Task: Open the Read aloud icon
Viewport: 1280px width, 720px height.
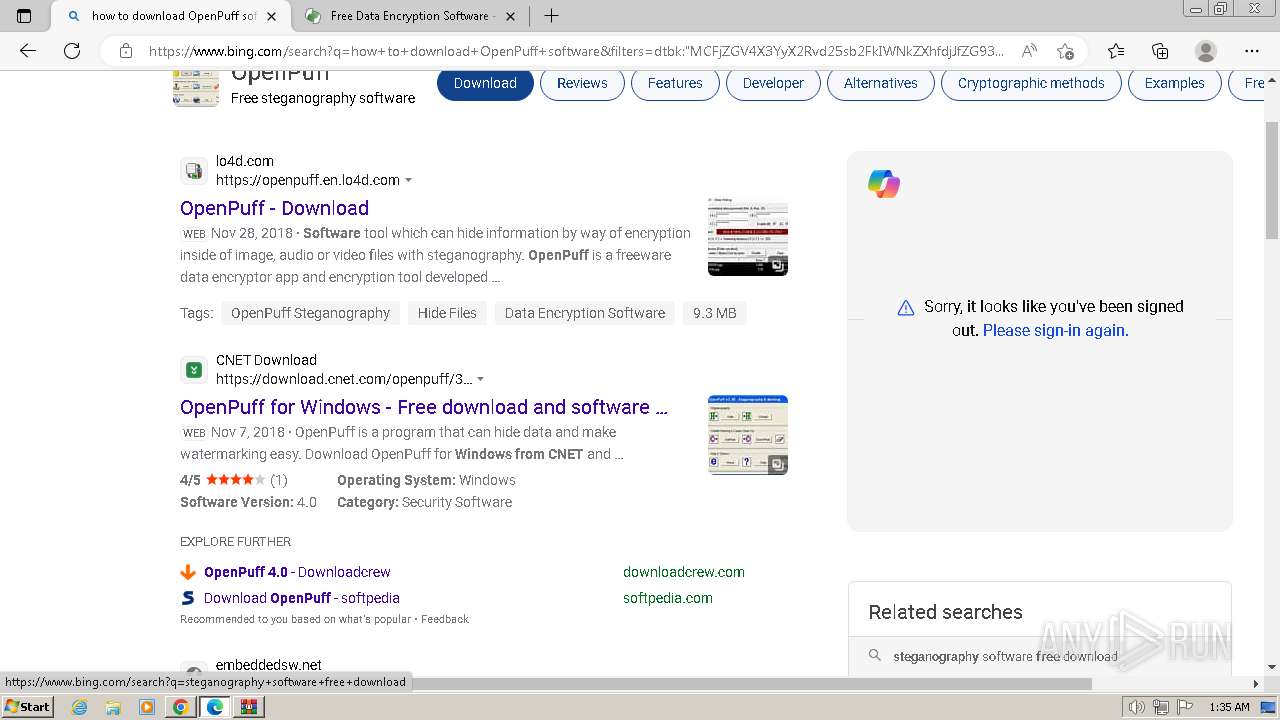Action: (x=1028, y=51)
